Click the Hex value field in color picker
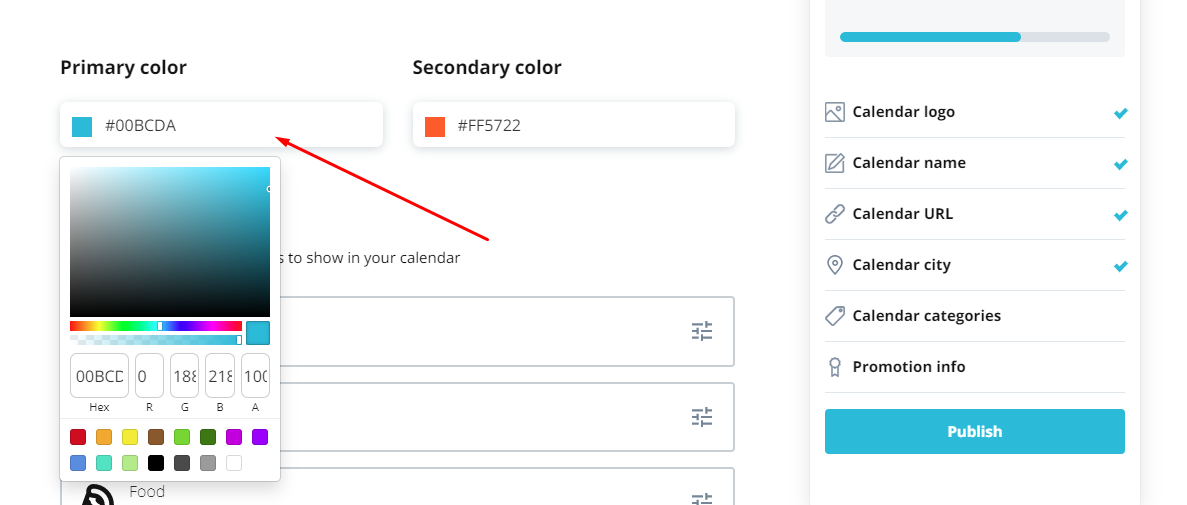This screenshot has height=505, width=1187. [99, 376]
